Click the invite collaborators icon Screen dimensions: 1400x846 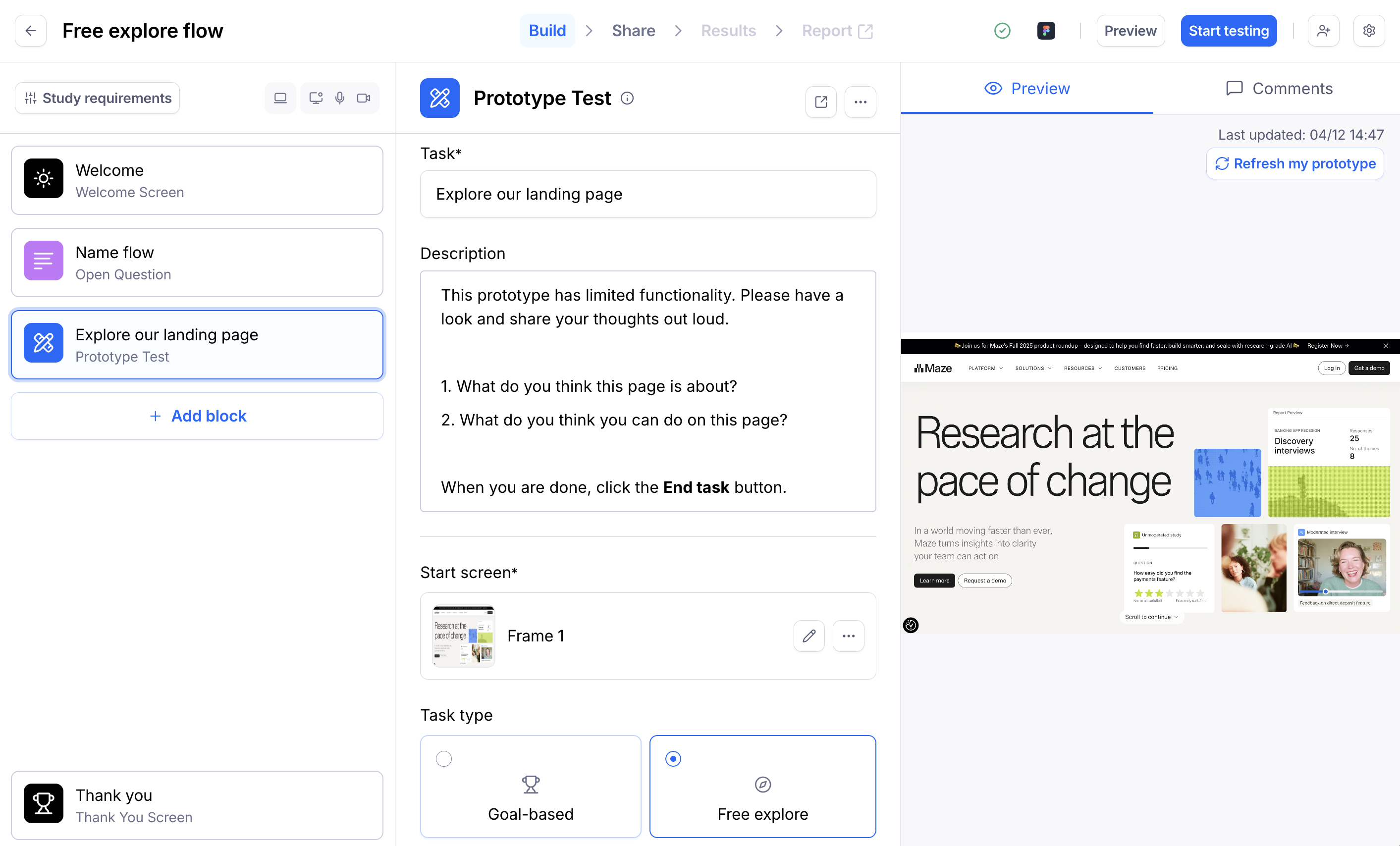click(x=1323, y=31)
